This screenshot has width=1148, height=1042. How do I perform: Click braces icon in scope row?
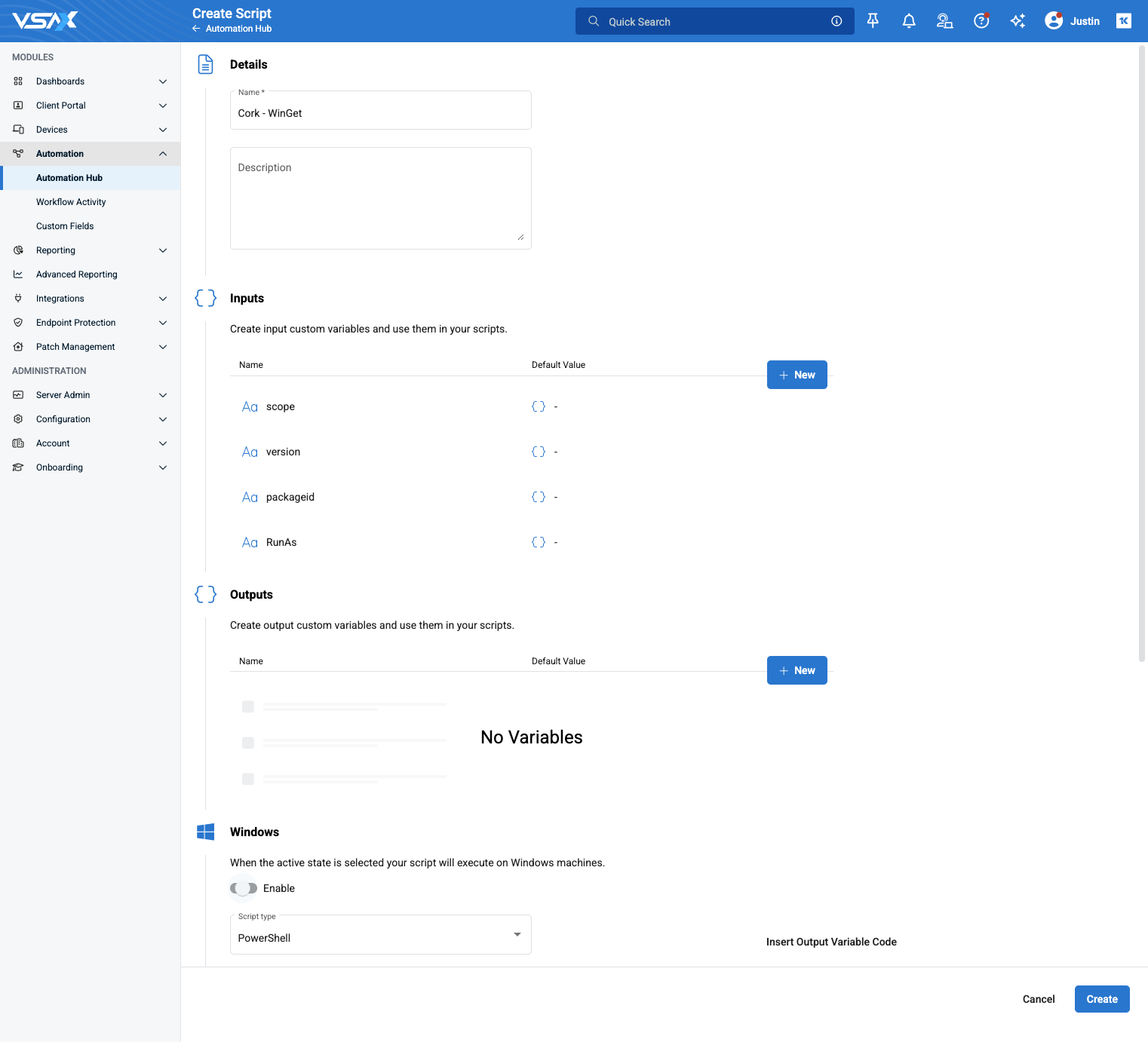pyautogui.click(x=539, y=406)
